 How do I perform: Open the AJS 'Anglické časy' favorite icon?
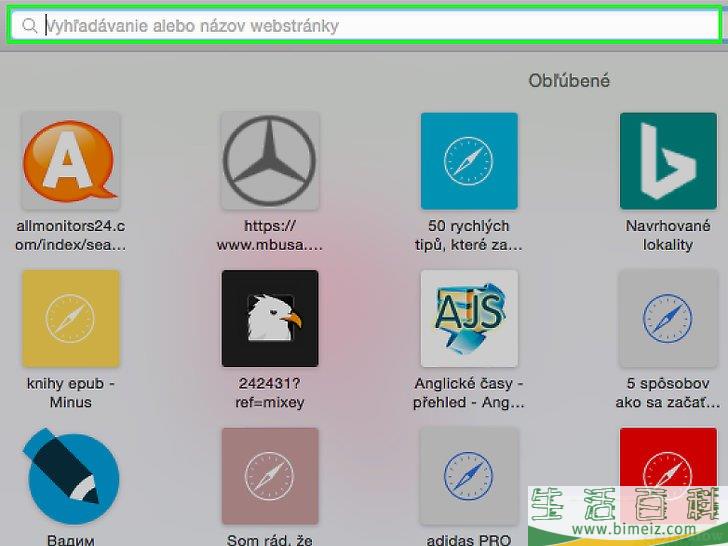(469, 318)
